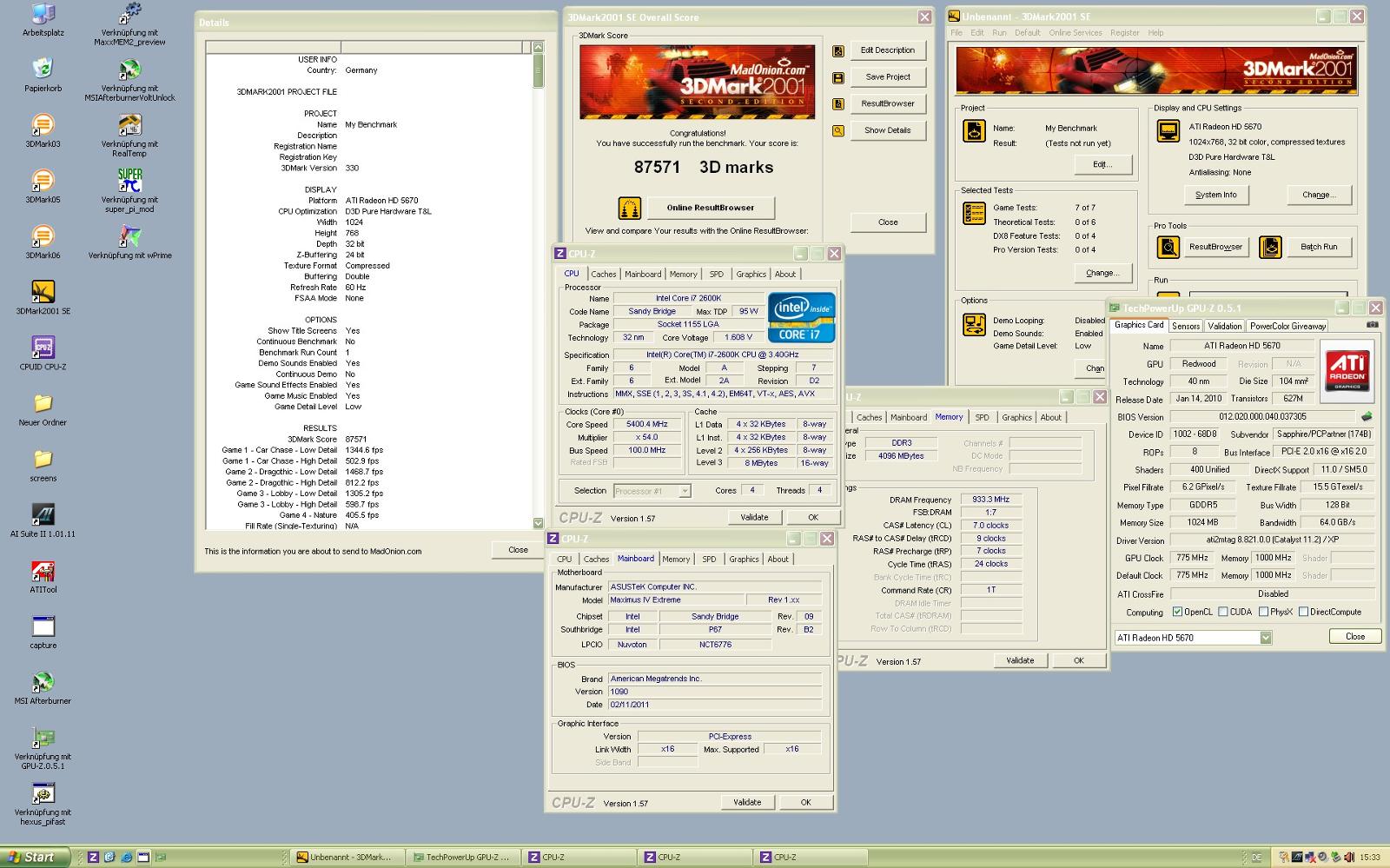This screenshot has height=868, width=1390.
Task: Switch to the Caches tab in CPU-Z CPU window
Action: point(604,274)
